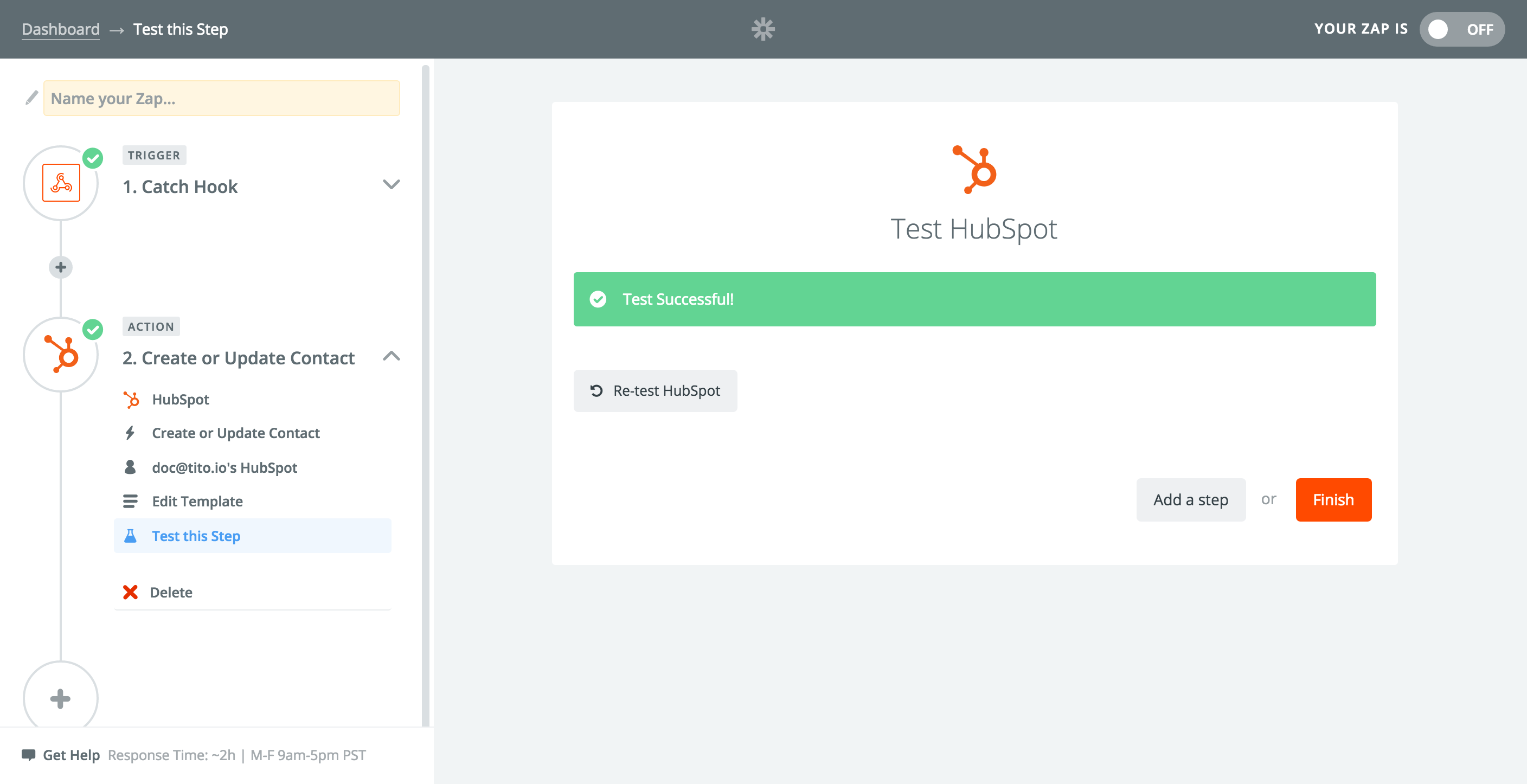Select Test this Step substep

253,536
